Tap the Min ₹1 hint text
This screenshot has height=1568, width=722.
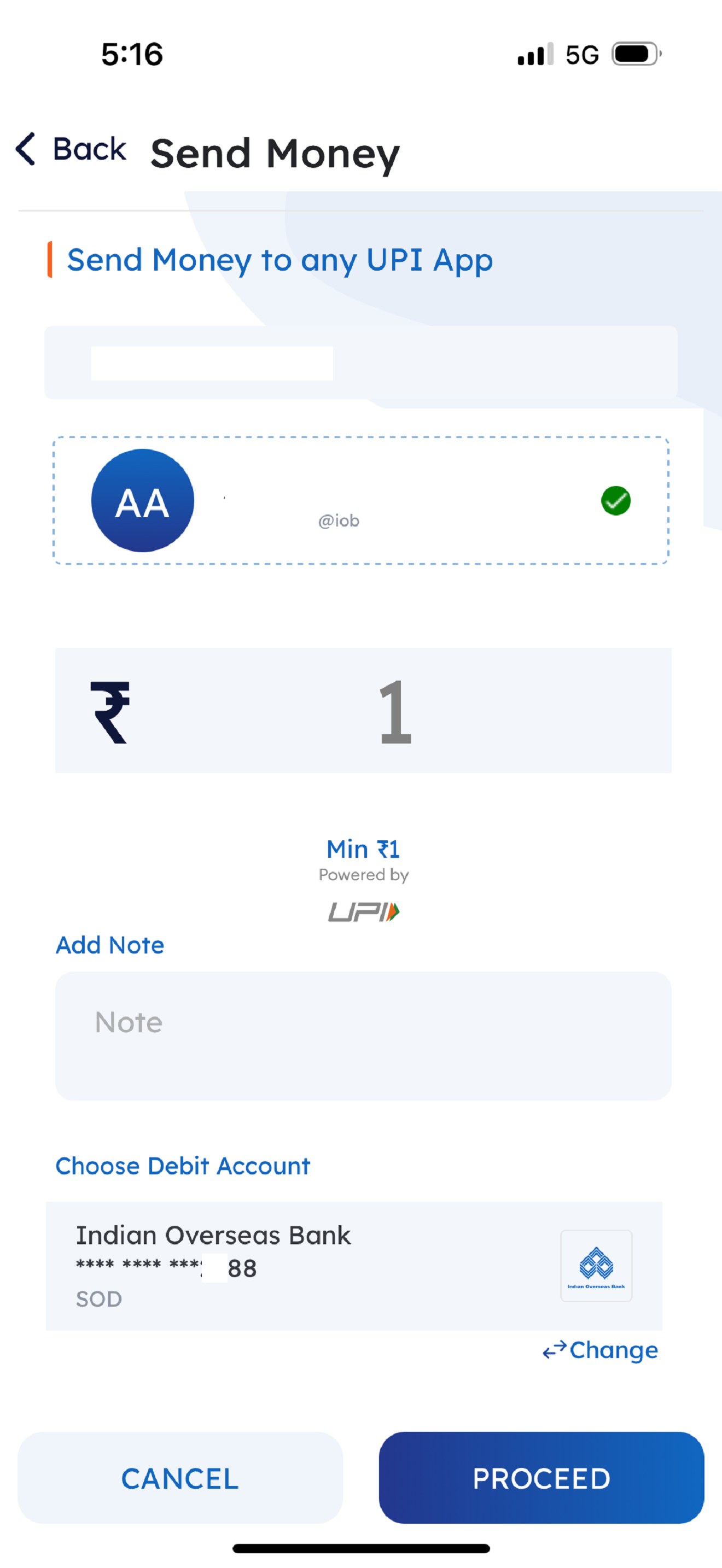coord(363,849)
